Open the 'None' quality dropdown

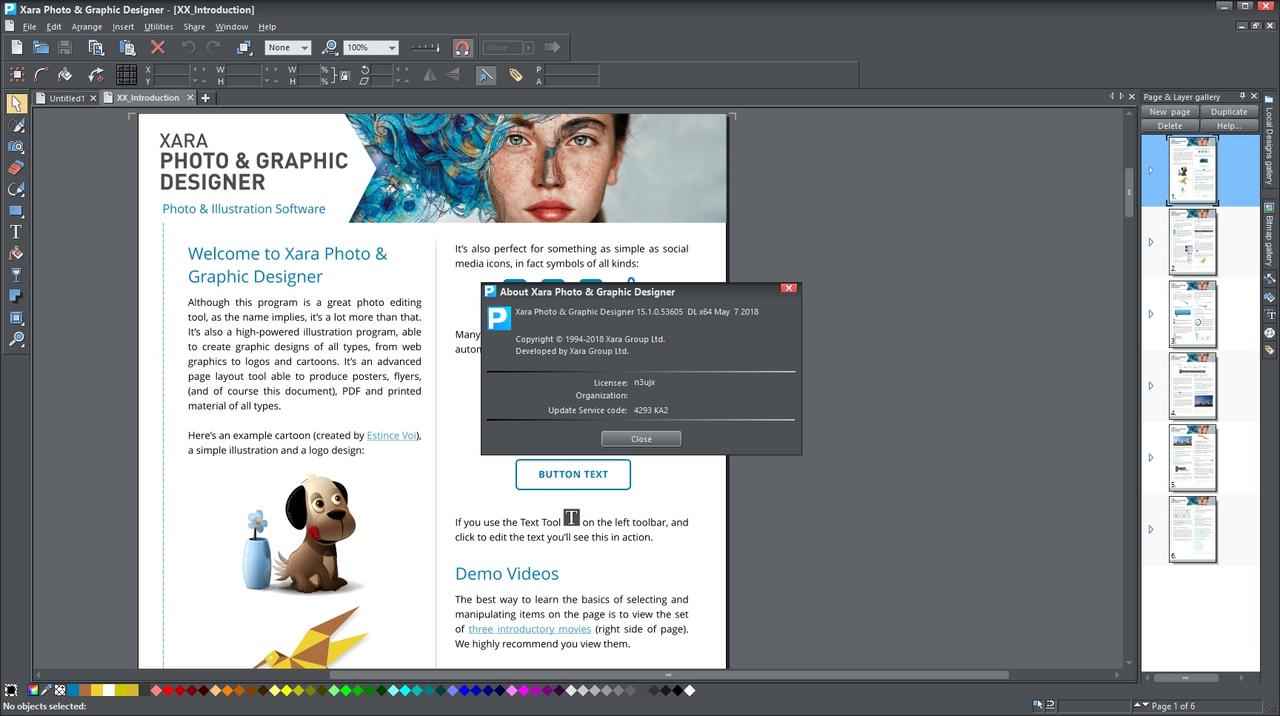coord(304,48)
